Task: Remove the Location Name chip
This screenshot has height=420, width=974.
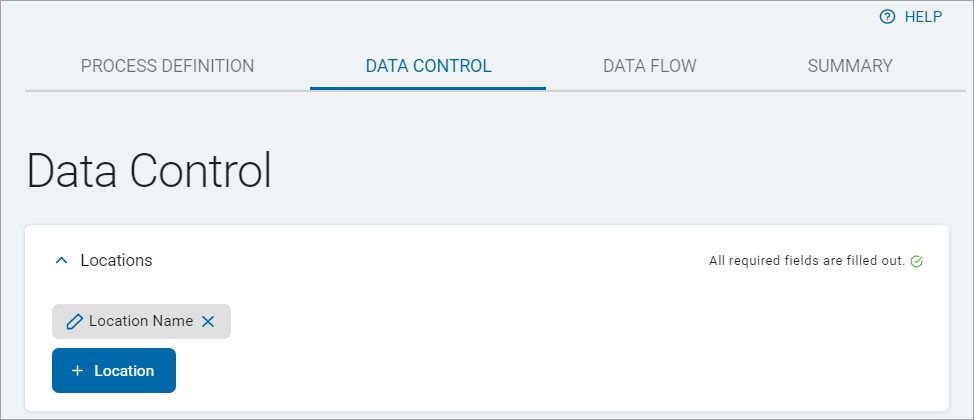Action: coord(208,322)
